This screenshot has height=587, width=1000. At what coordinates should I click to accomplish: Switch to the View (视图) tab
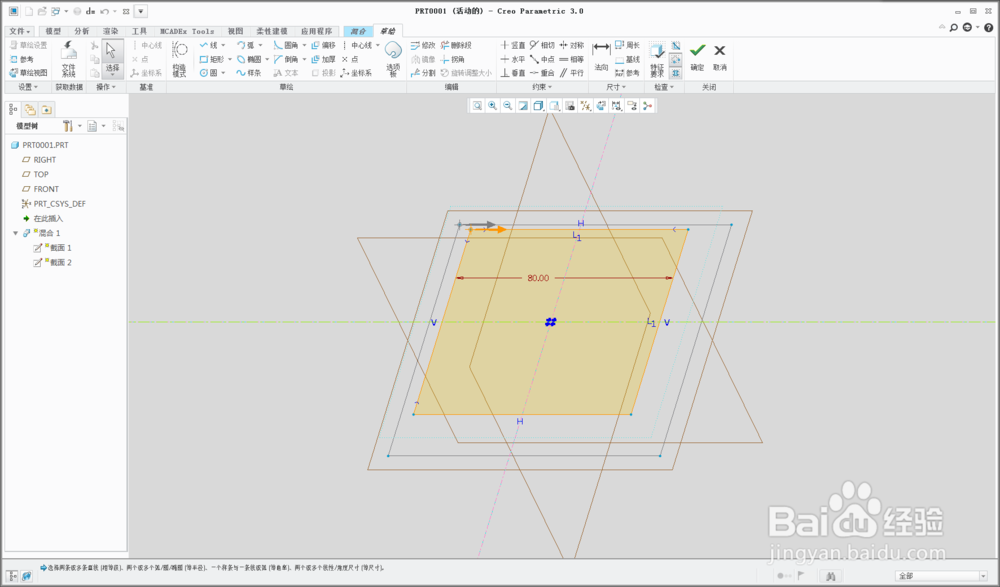tap(235, 31)
